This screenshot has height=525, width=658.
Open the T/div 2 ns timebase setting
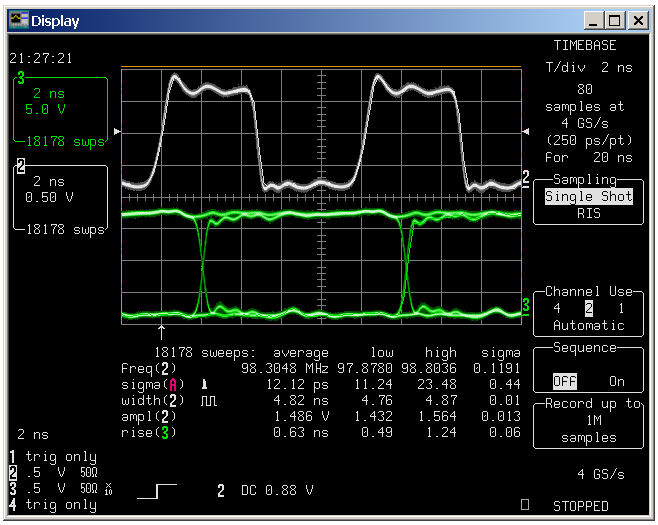588,67
